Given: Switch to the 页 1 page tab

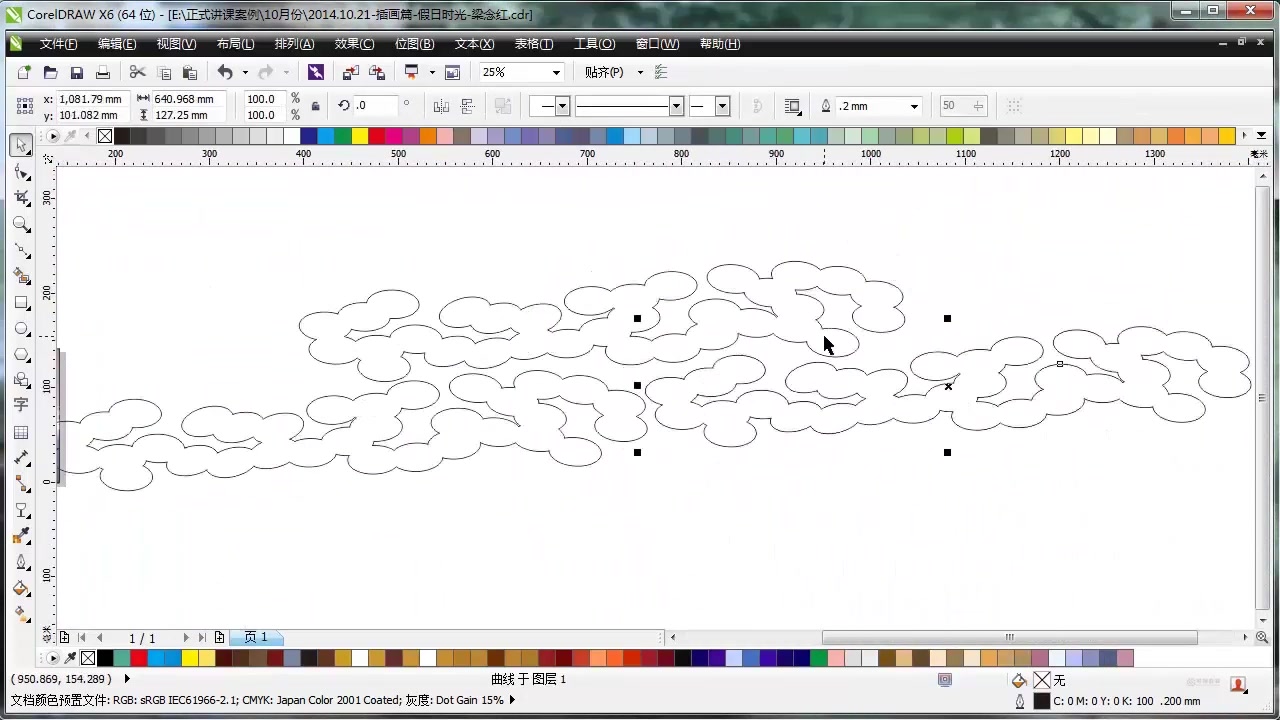Looking at the screenshot, I should (255, 637).
